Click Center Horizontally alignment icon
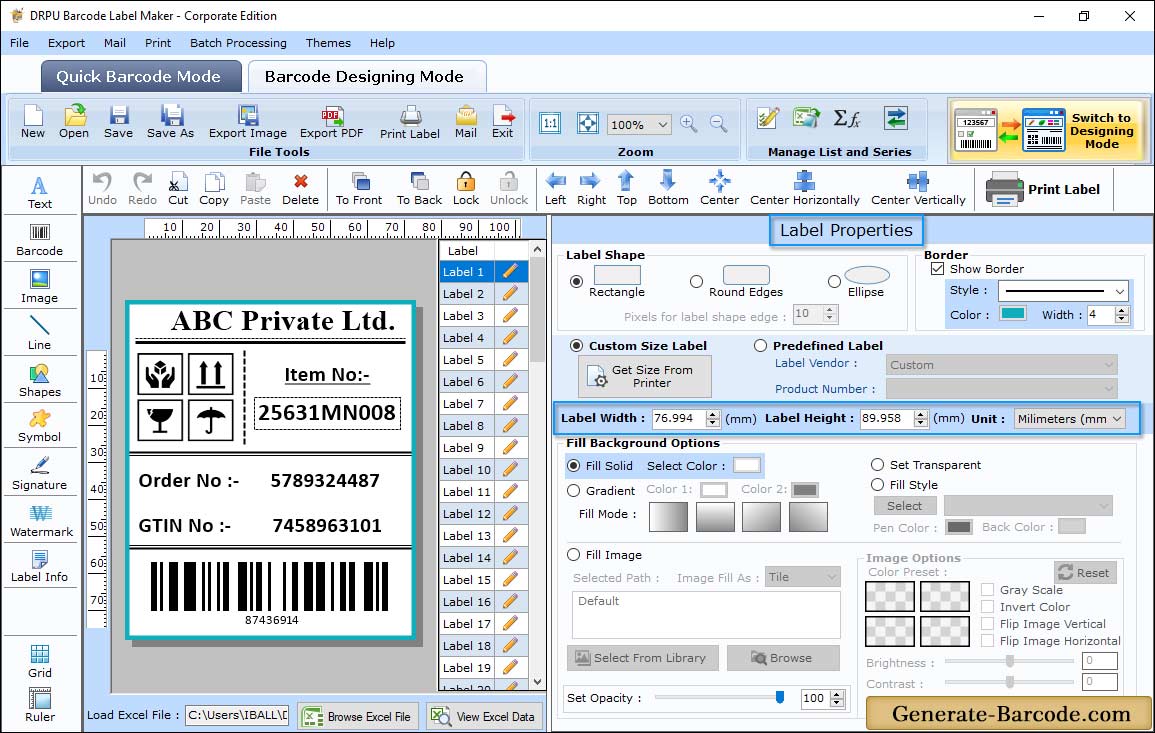1155x733 pixels. (804, 189)
